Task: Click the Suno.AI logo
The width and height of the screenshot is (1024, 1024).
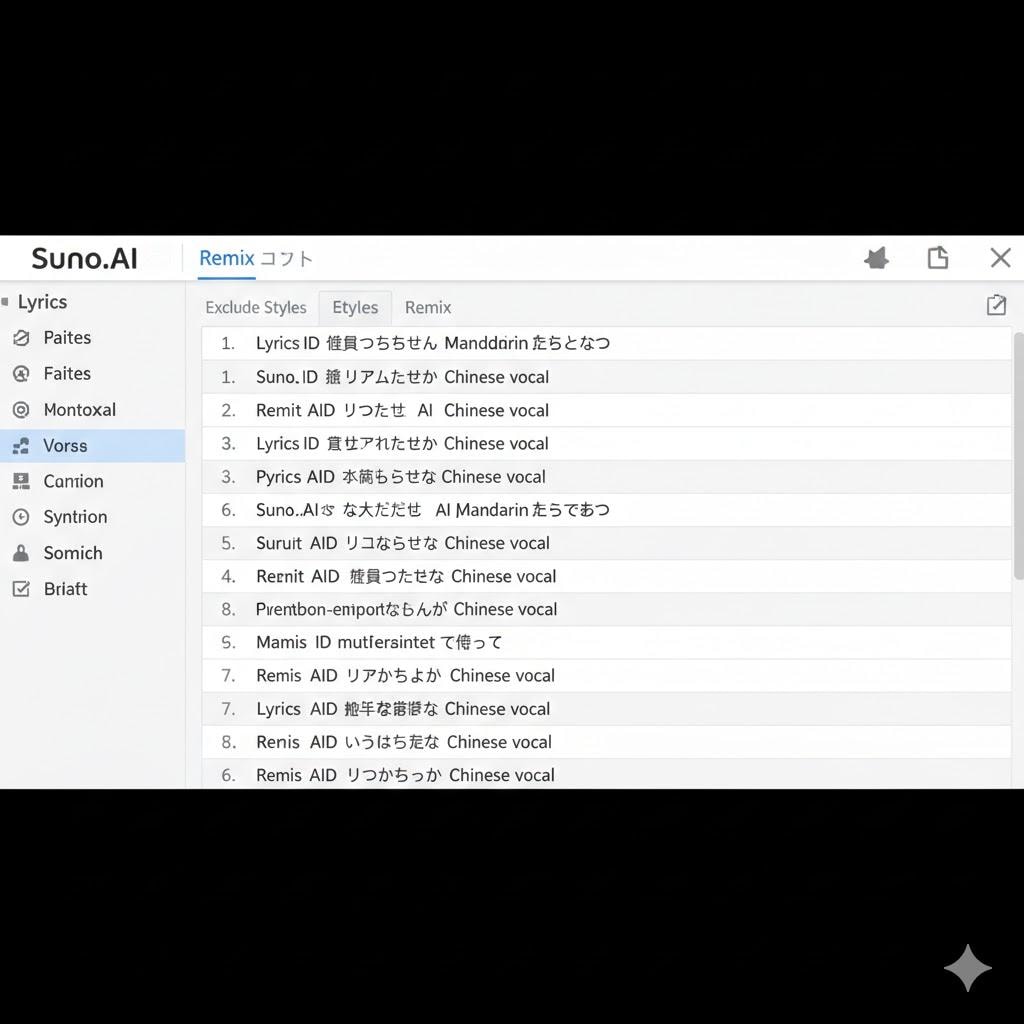Action: tap(84, 257)
